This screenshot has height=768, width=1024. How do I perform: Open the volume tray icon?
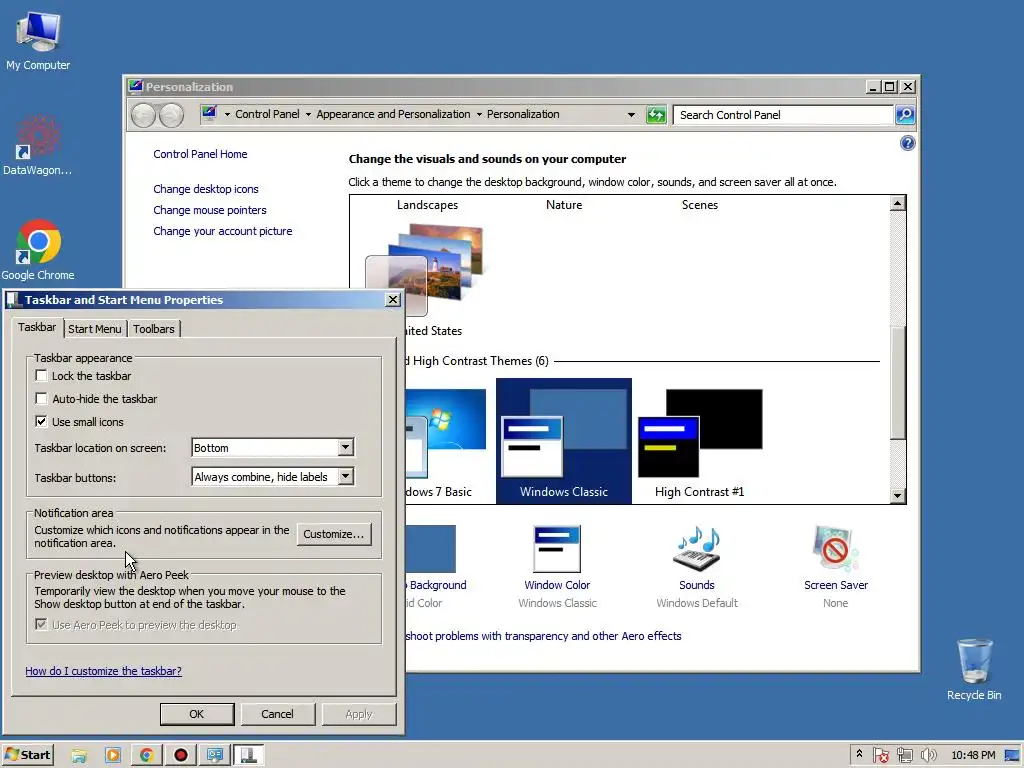click(929, 756)
